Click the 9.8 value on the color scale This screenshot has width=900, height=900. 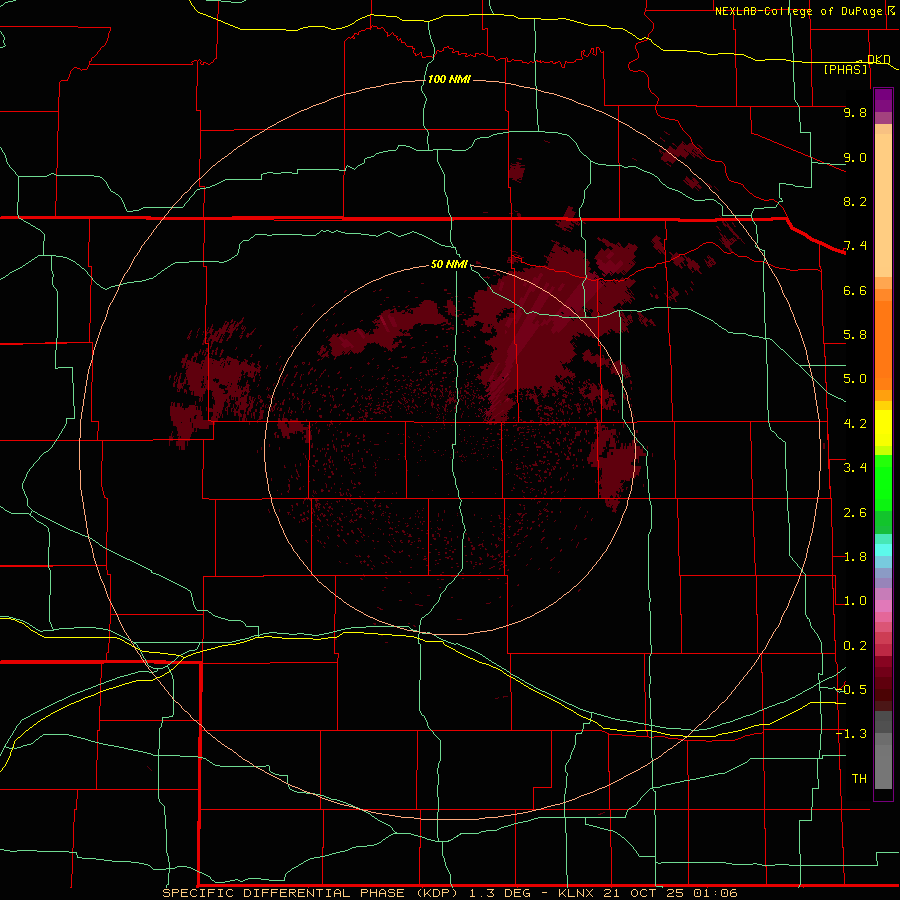point(855,112)
